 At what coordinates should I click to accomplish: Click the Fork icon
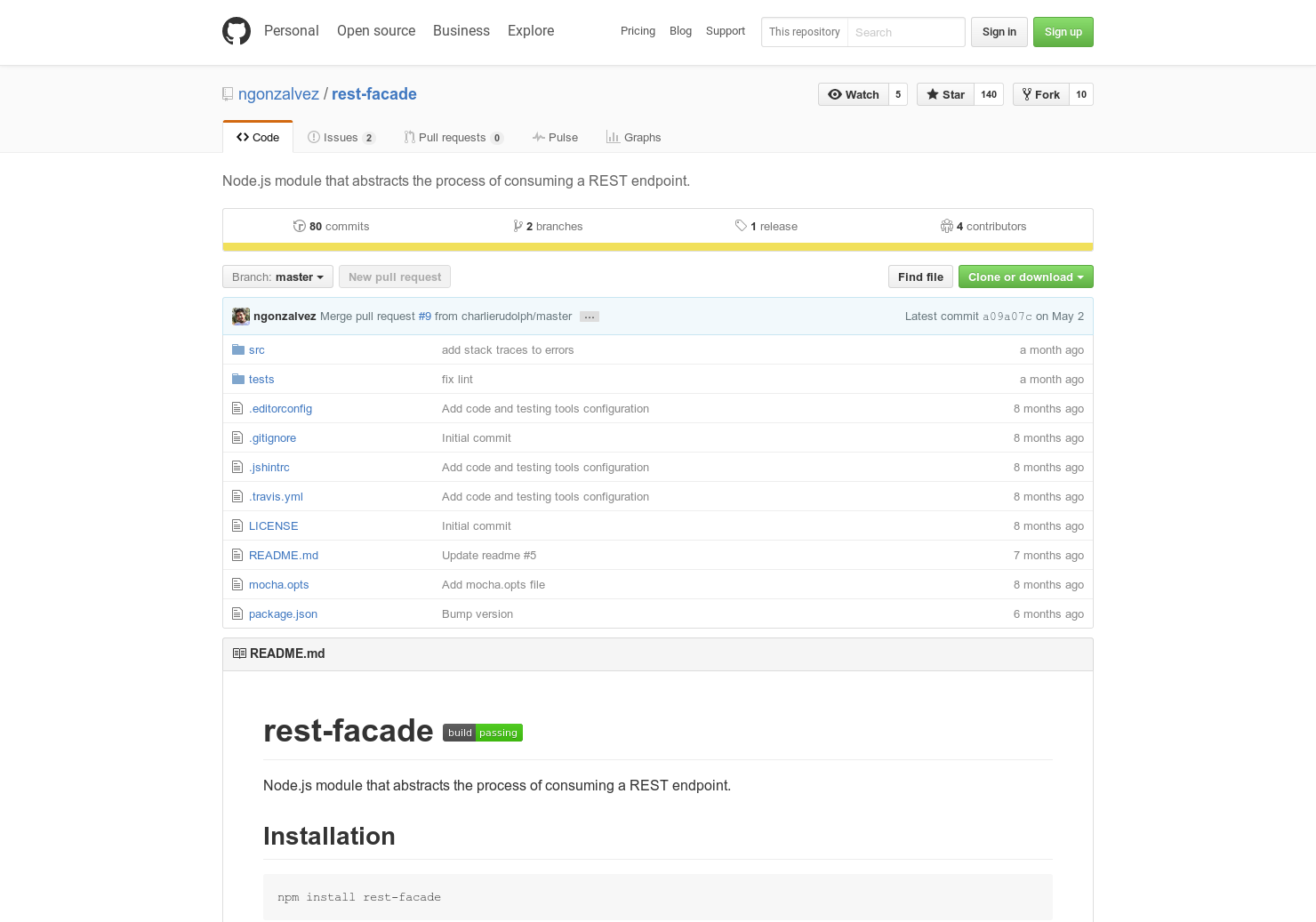tap(1028, 94)
